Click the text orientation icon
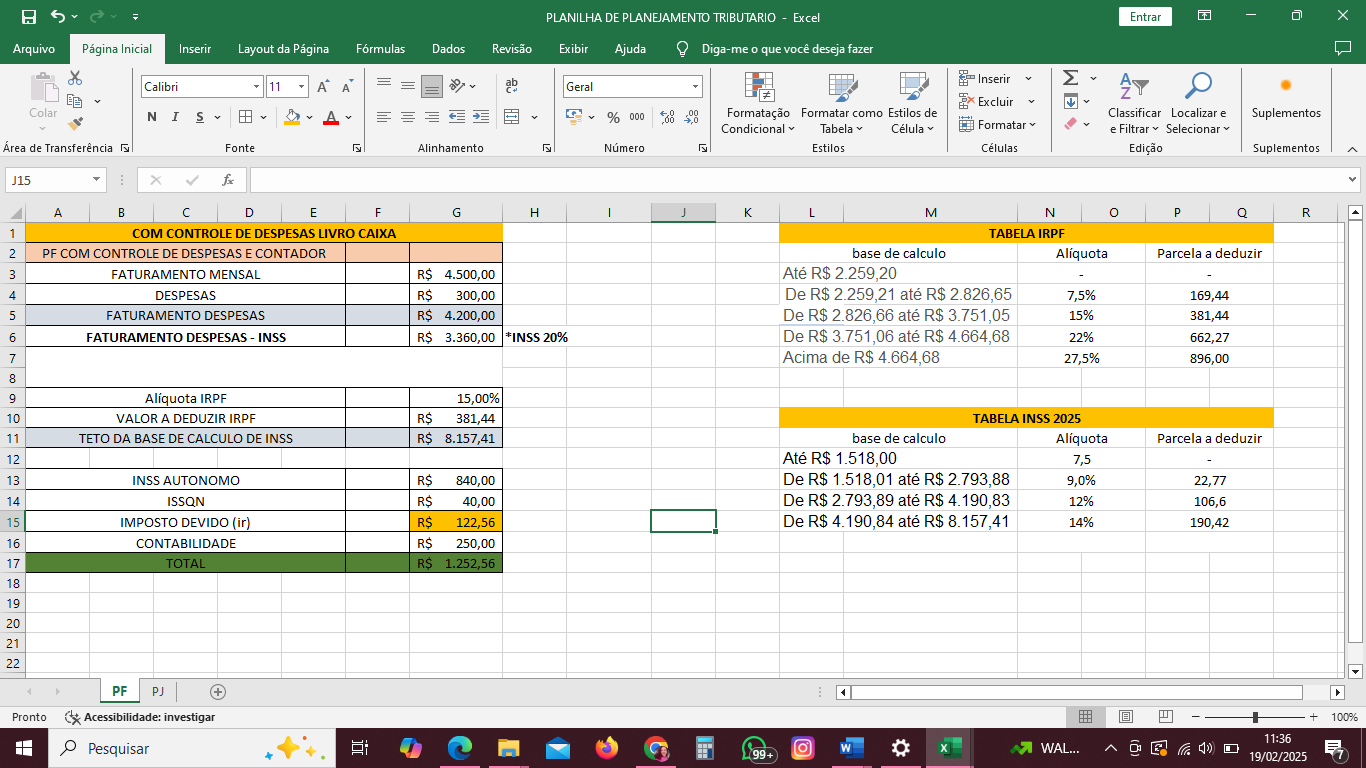This screenshot has height=768, width=1366. (x=457, y=86)
